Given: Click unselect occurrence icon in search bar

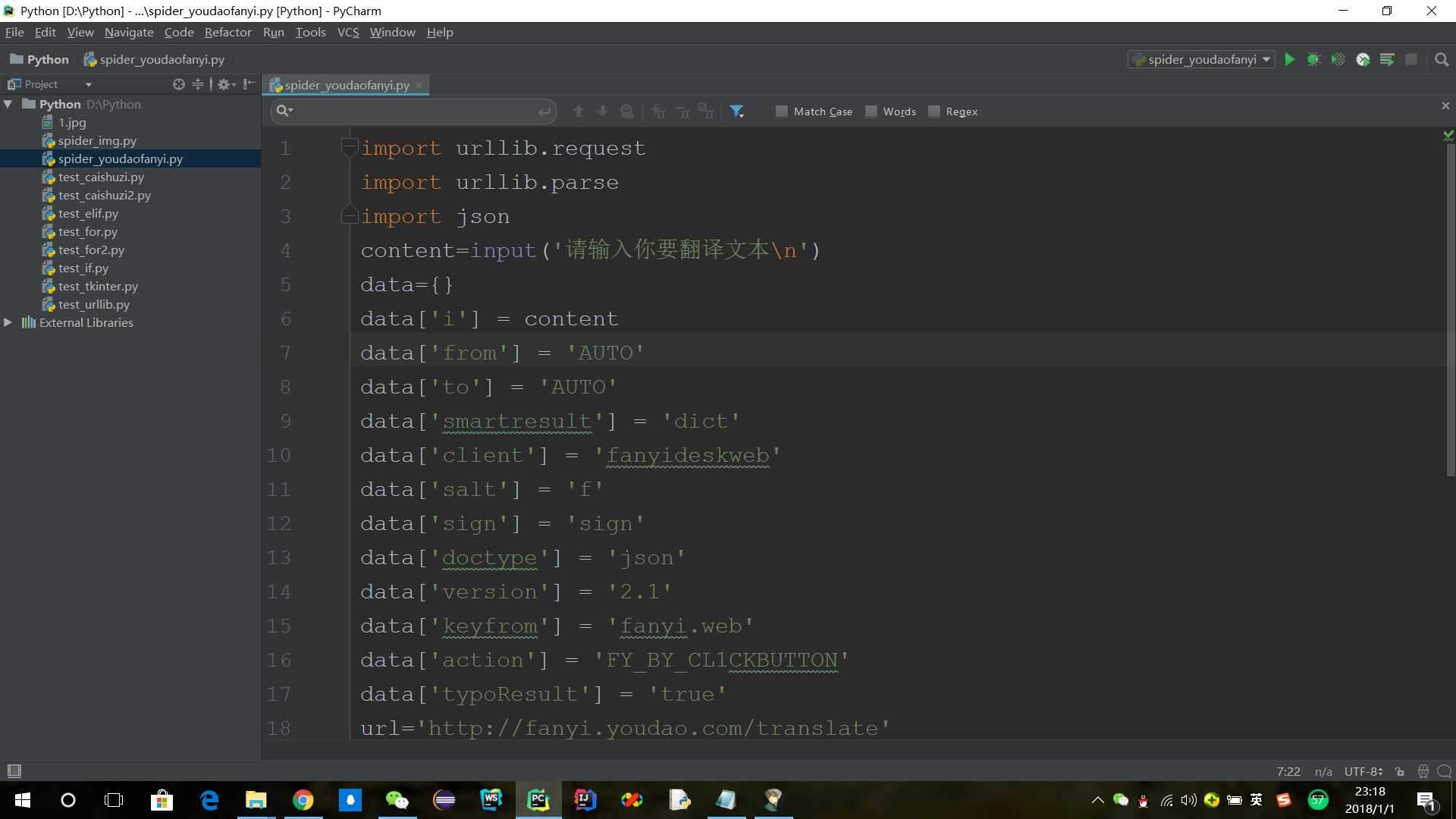Looking at the screenshot, I should (682, 111).
